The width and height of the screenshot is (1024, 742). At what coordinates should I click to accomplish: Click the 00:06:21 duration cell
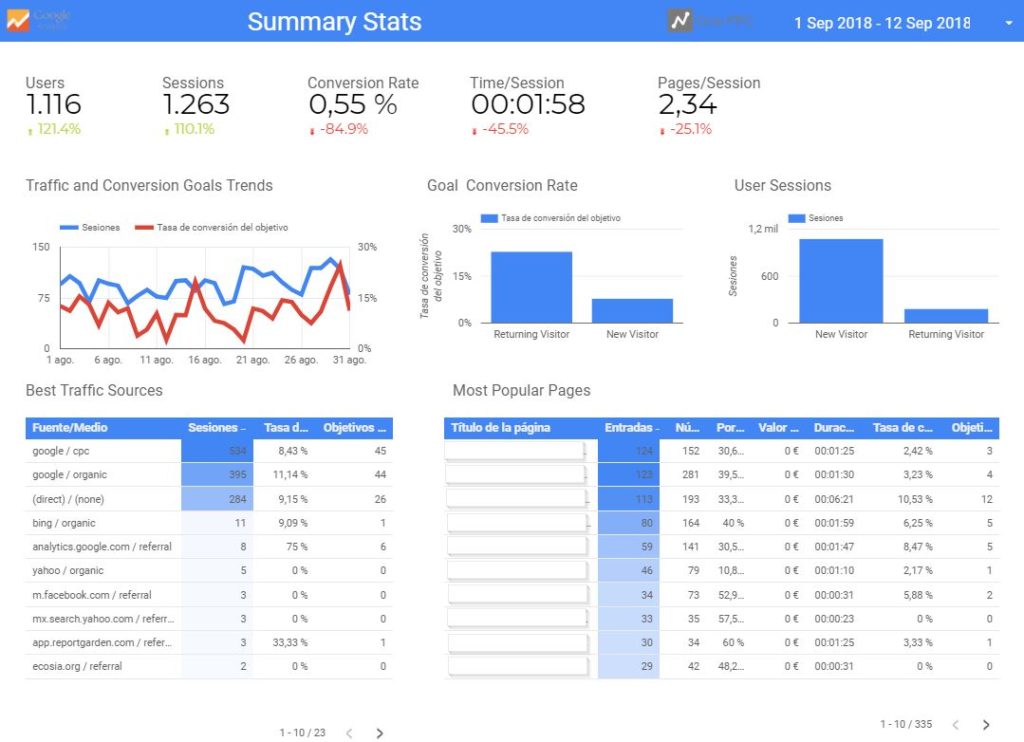pos(834,499)
